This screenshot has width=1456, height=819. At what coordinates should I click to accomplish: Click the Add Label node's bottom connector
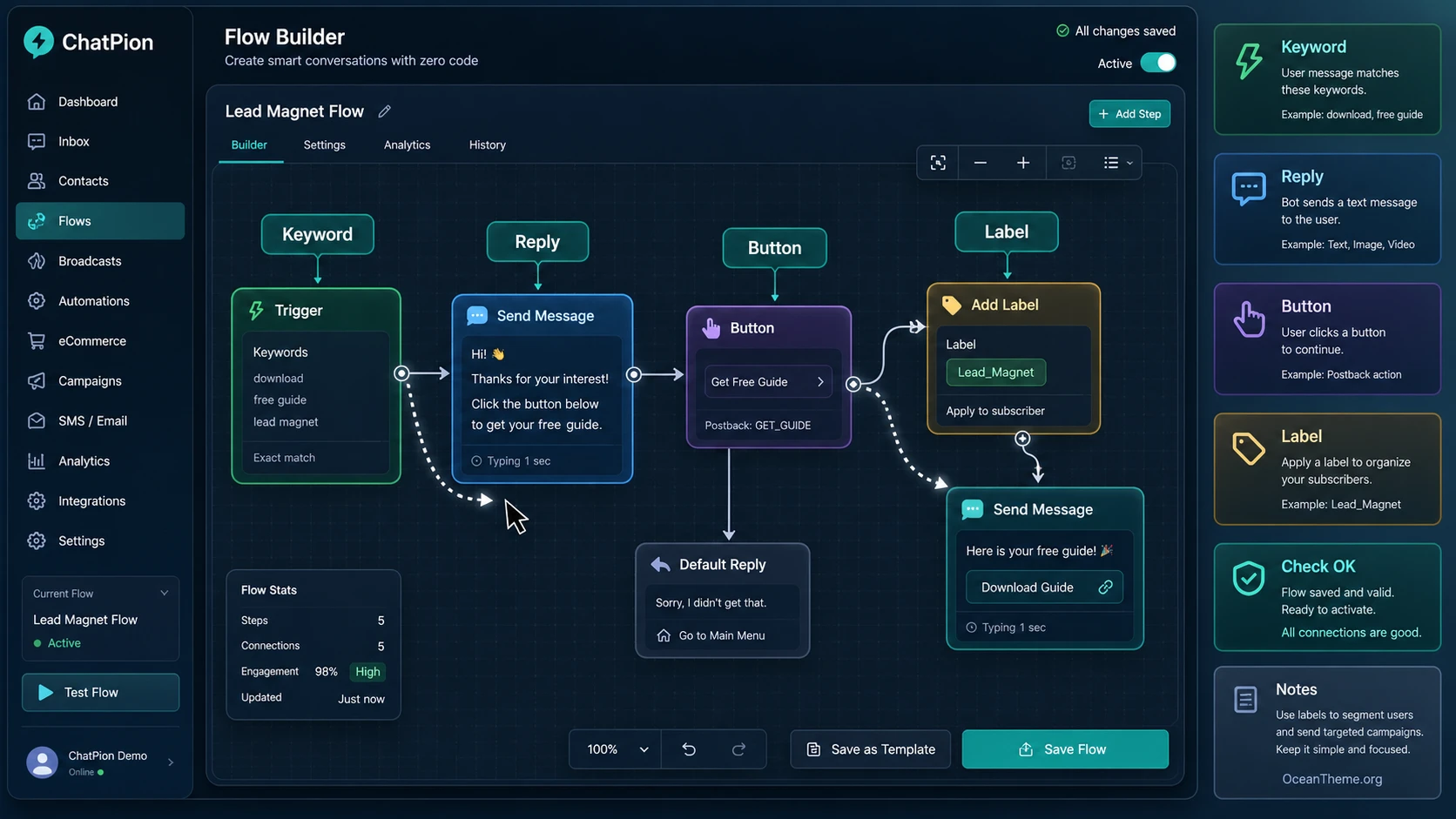pos(1022,439)
